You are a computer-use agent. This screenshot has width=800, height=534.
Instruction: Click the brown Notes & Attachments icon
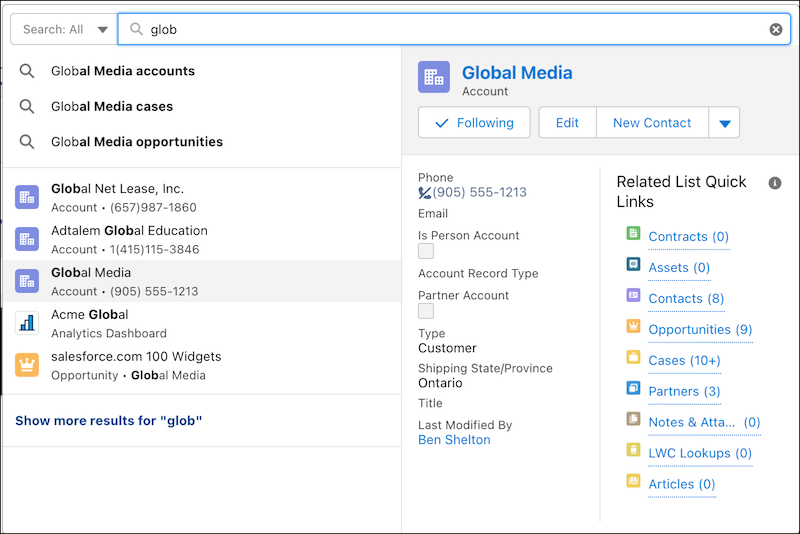coord(633,419)
